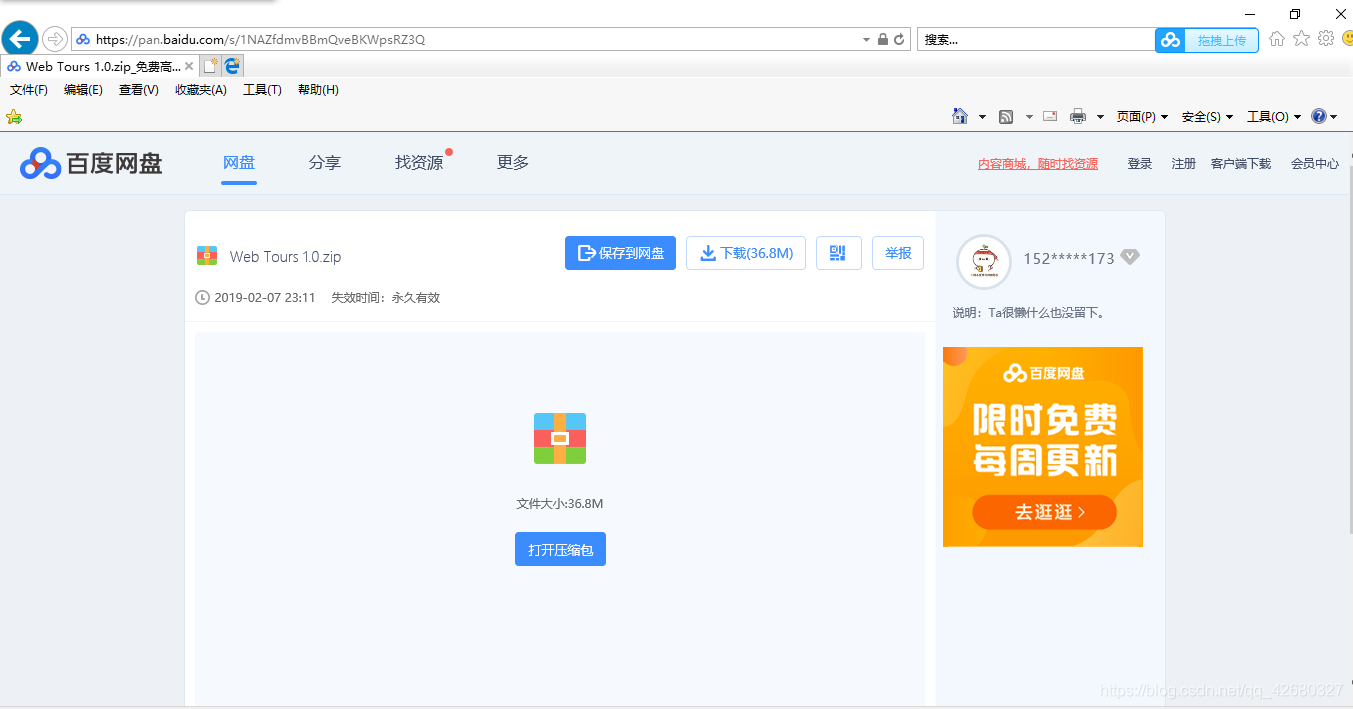
Task: Click the 百度网盘 logo in the header
Action: click(x=91, y=163)
